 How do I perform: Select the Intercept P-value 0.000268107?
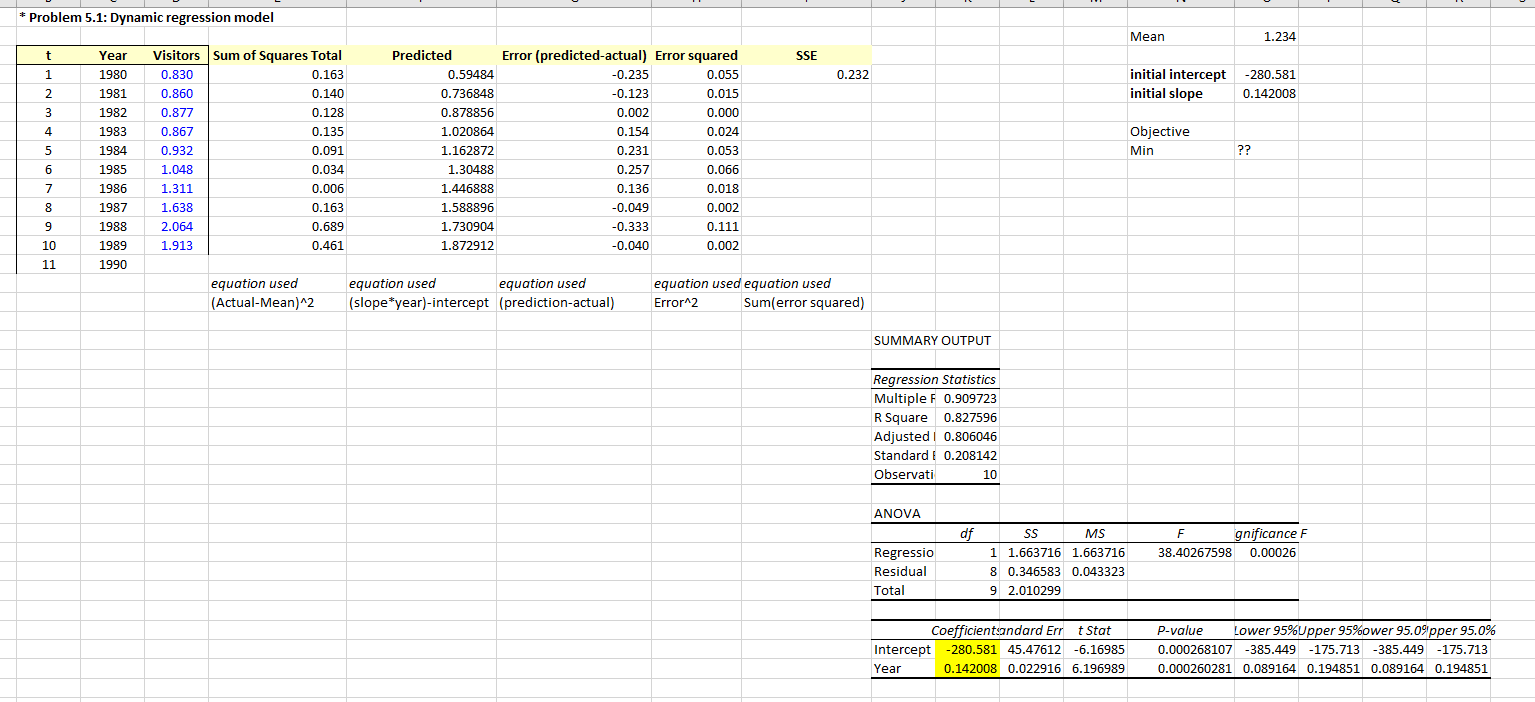[x=1196, y=650]
